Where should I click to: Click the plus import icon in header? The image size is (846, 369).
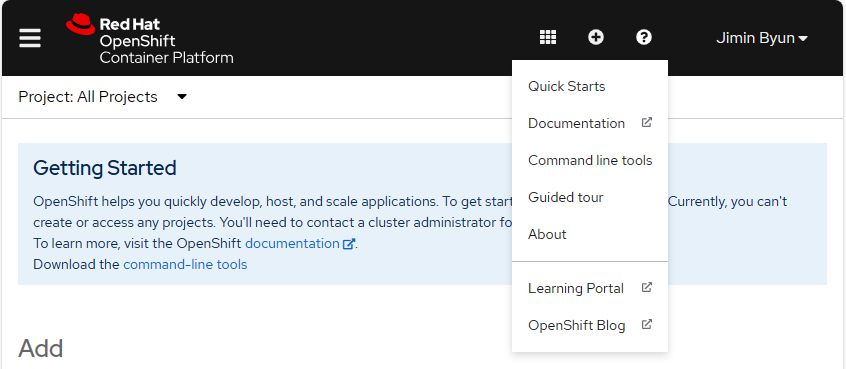[x=596, y=37]
